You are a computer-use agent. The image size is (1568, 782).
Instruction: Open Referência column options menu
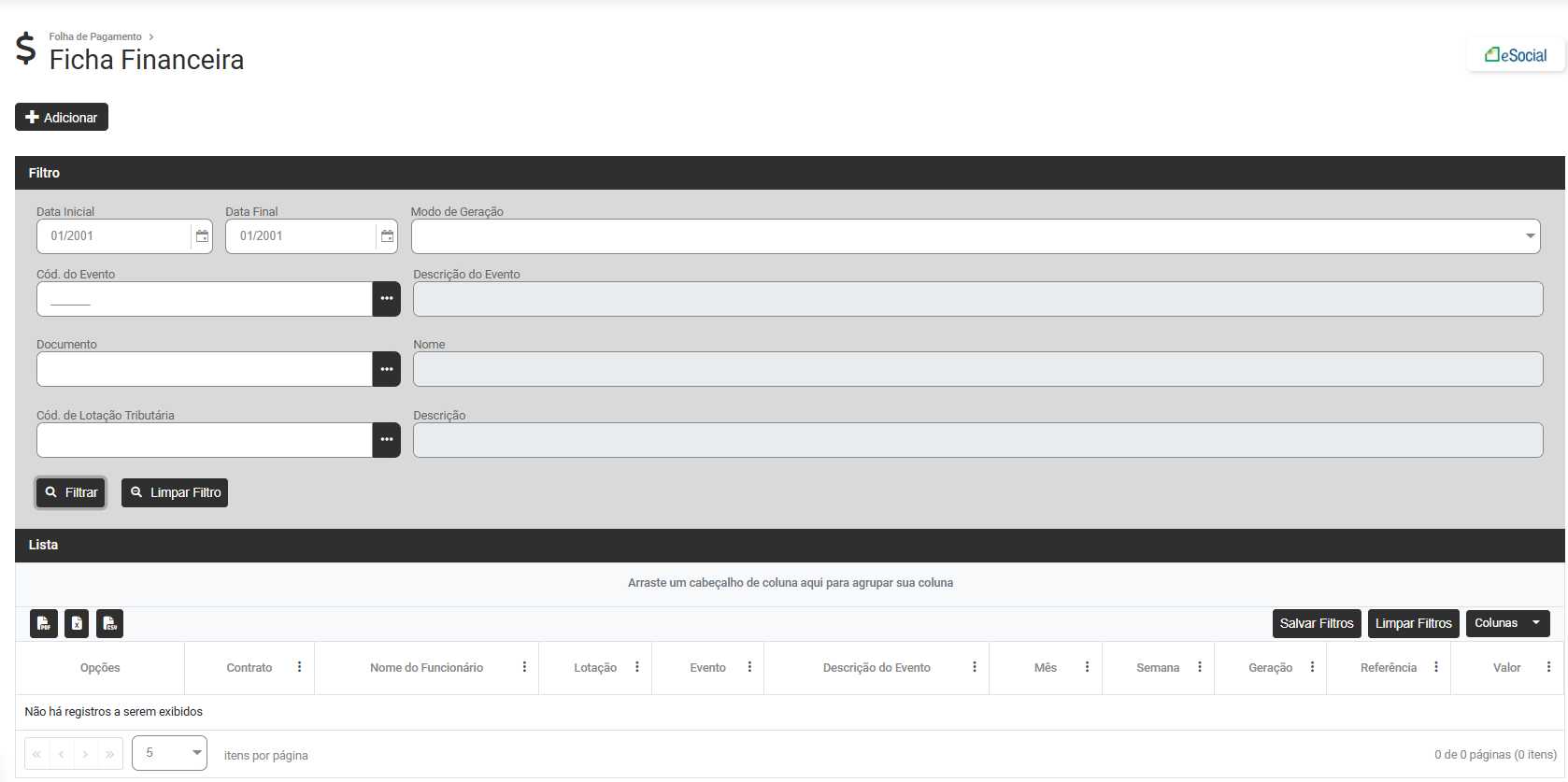click(x=1436, y=667)
